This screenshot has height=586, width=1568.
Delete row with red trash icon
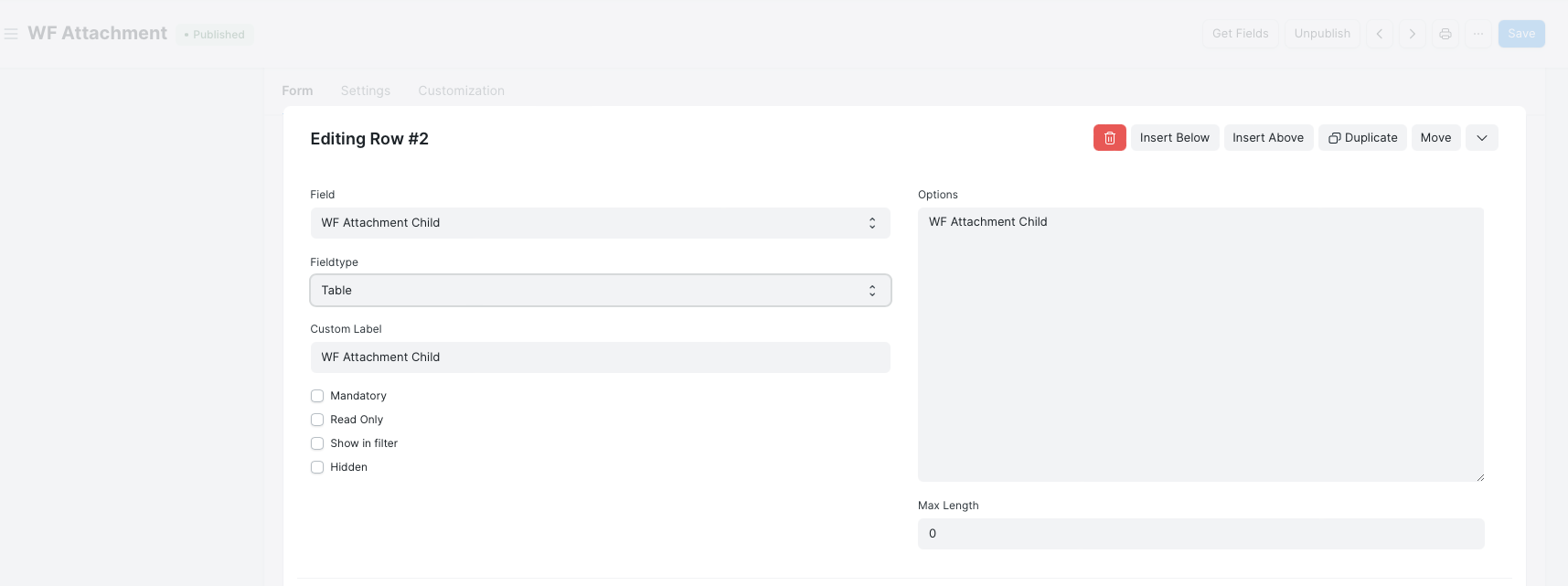(x=1110, y=138)
